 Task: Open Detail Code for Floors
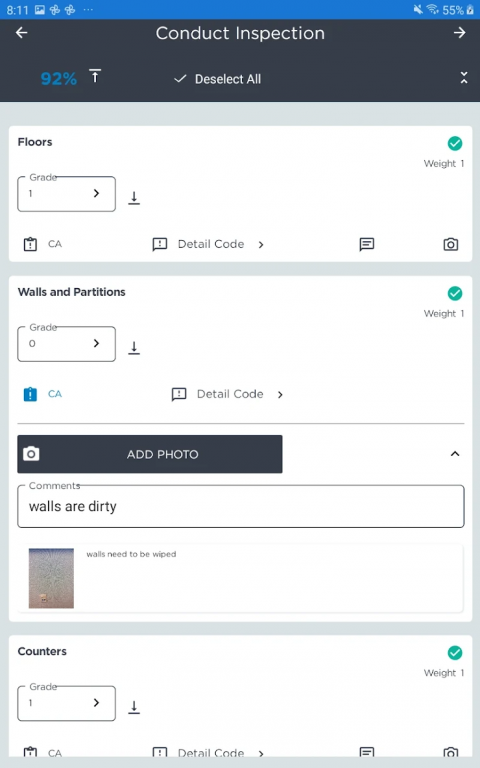(209, 244)
